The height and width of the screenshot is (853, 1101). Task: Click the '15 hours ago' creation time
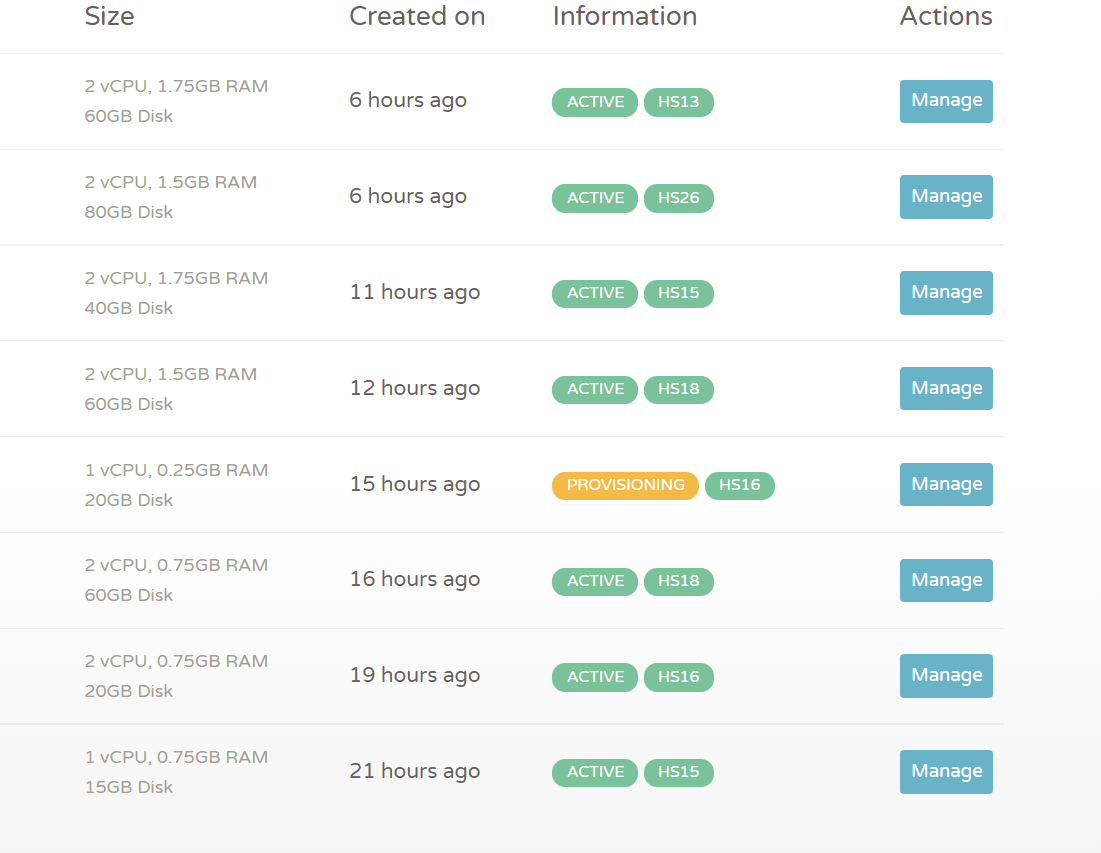pyautogui.click(x=414, y=484)
